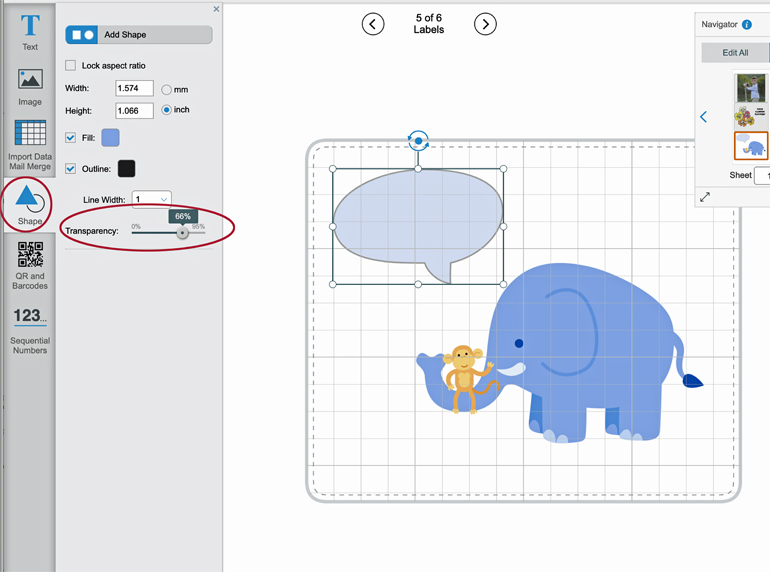
Task: Go to the previous label
Action: click(x=373, y=24)
